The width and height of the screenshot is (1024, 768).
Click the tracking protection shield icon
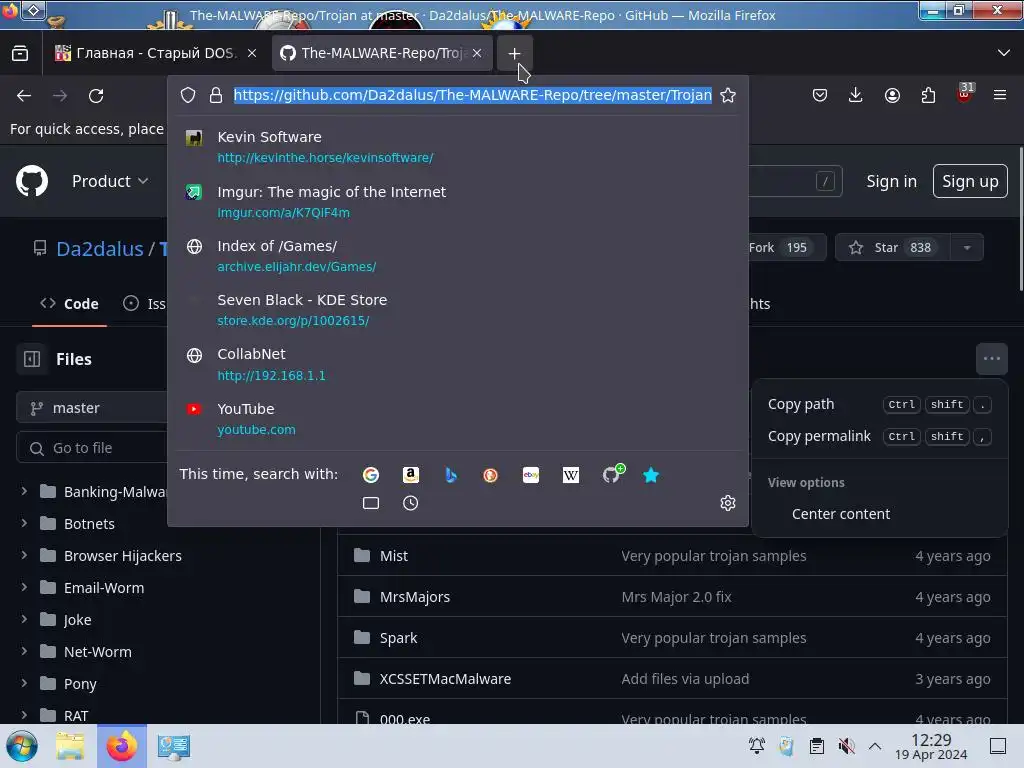[x=188, y=95]
